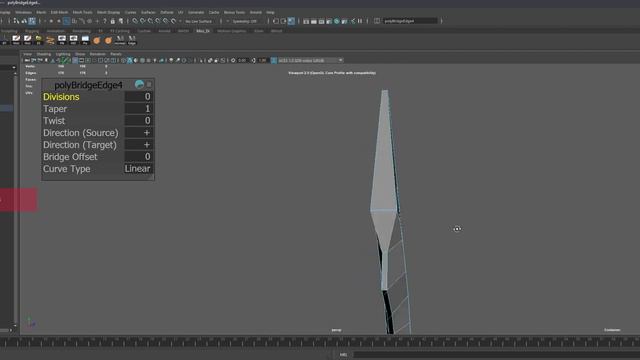This screenshot has width=640, height=360.
Task: Open the Mesh Tools menu
Action: [82, 12]
